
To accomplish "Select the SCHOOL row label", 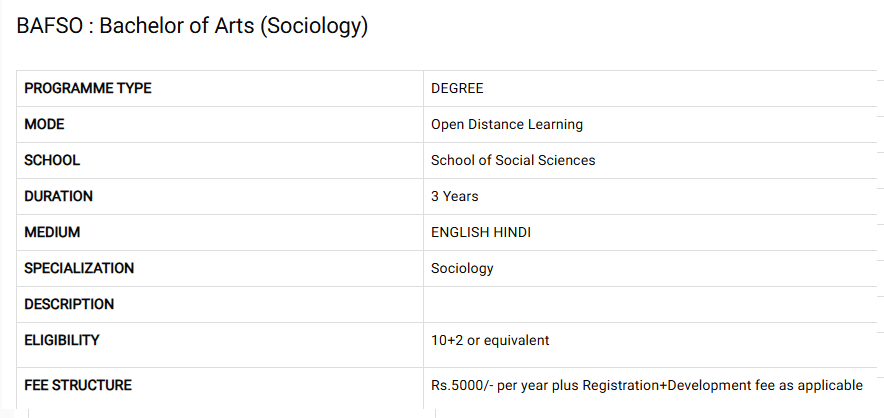I will pos(52,160).
